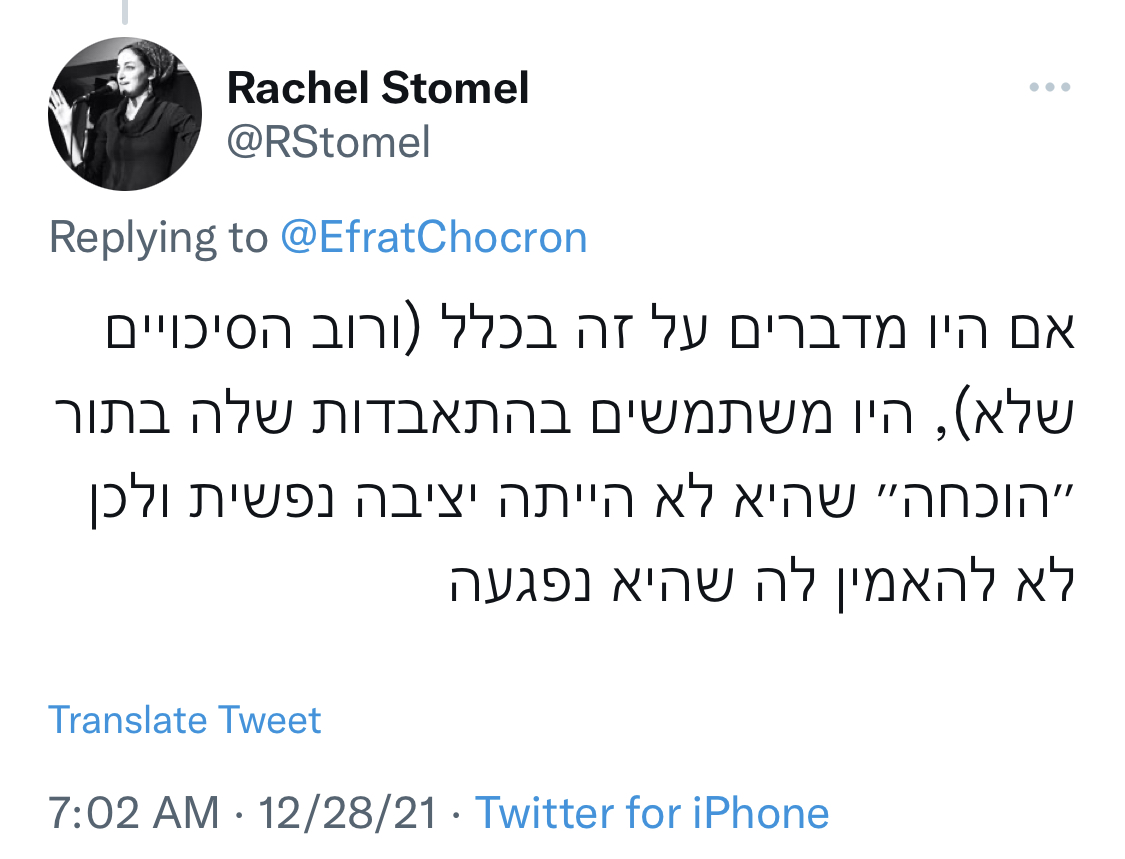Click the @RStomel handle
The image size is (1125, 859).
tap(328, 143)
